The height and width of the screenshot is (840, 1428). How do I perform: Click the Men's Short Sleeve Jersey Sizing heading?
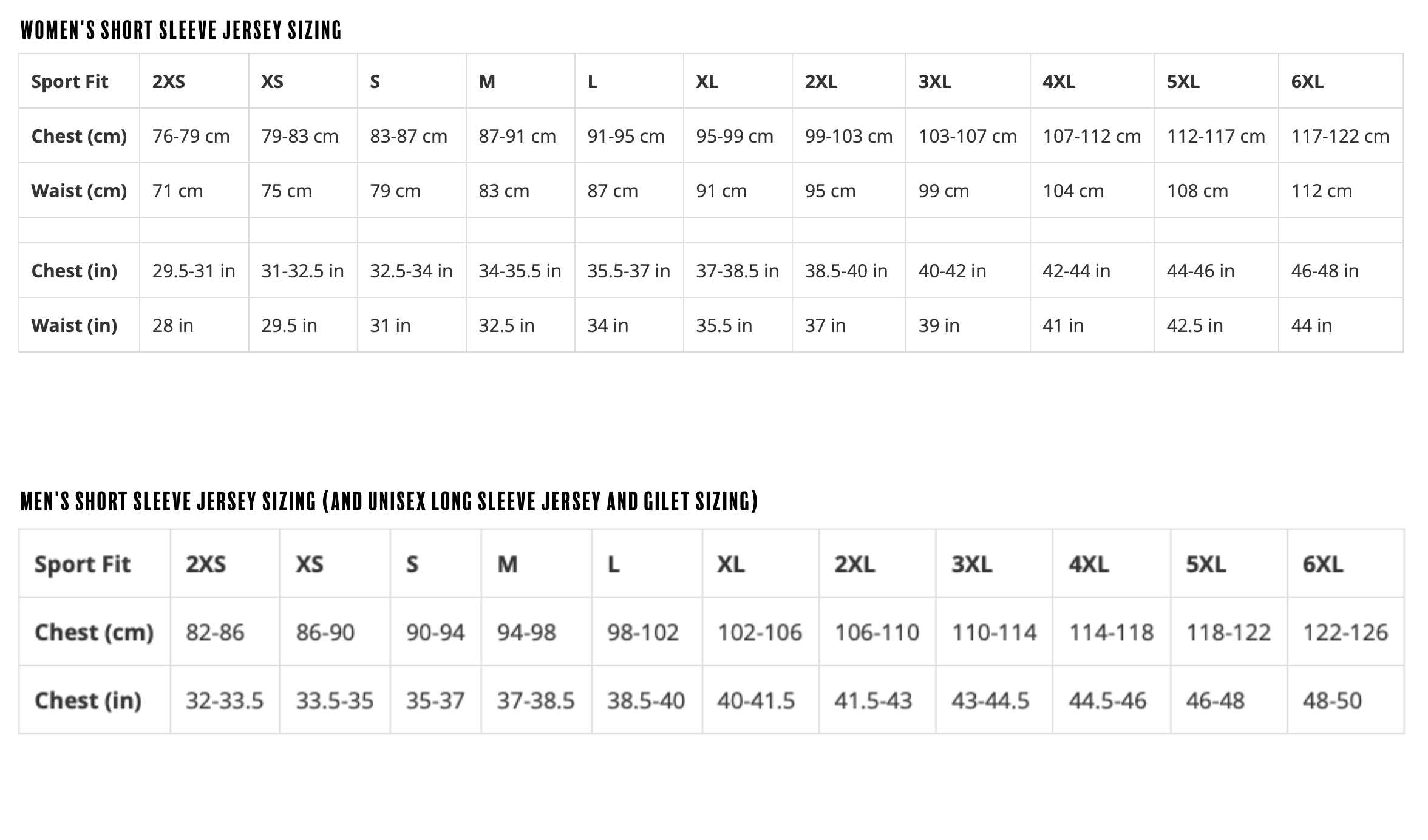click(389, 502)
